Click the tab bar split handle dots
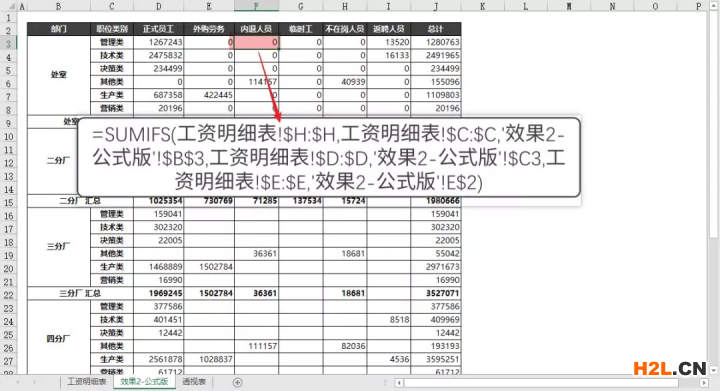The height and width of the screenshot is (391, 720). [385, 382]
